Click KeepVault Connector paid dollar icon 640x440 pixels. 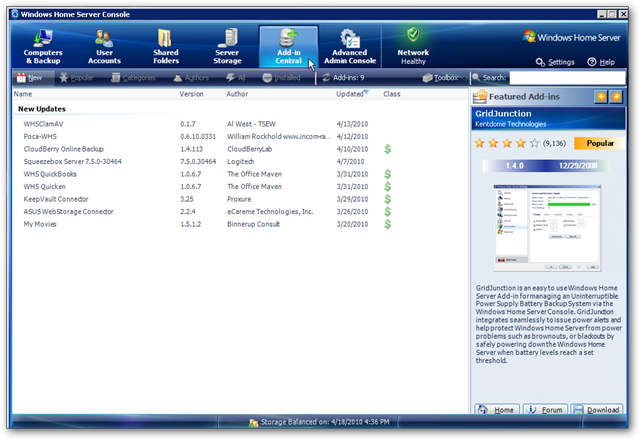tap(387, 199)
